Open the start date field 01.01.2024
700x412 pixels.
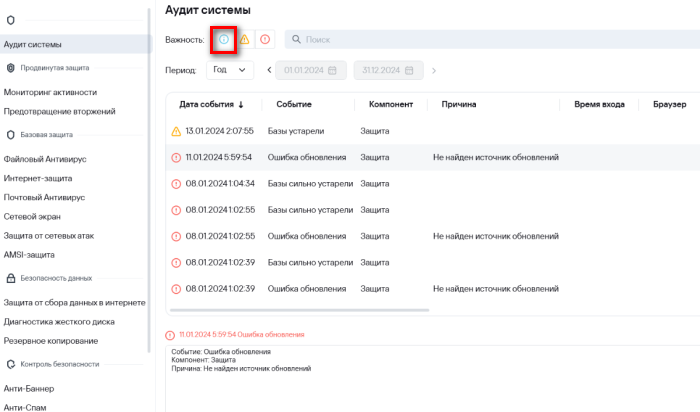311,70
